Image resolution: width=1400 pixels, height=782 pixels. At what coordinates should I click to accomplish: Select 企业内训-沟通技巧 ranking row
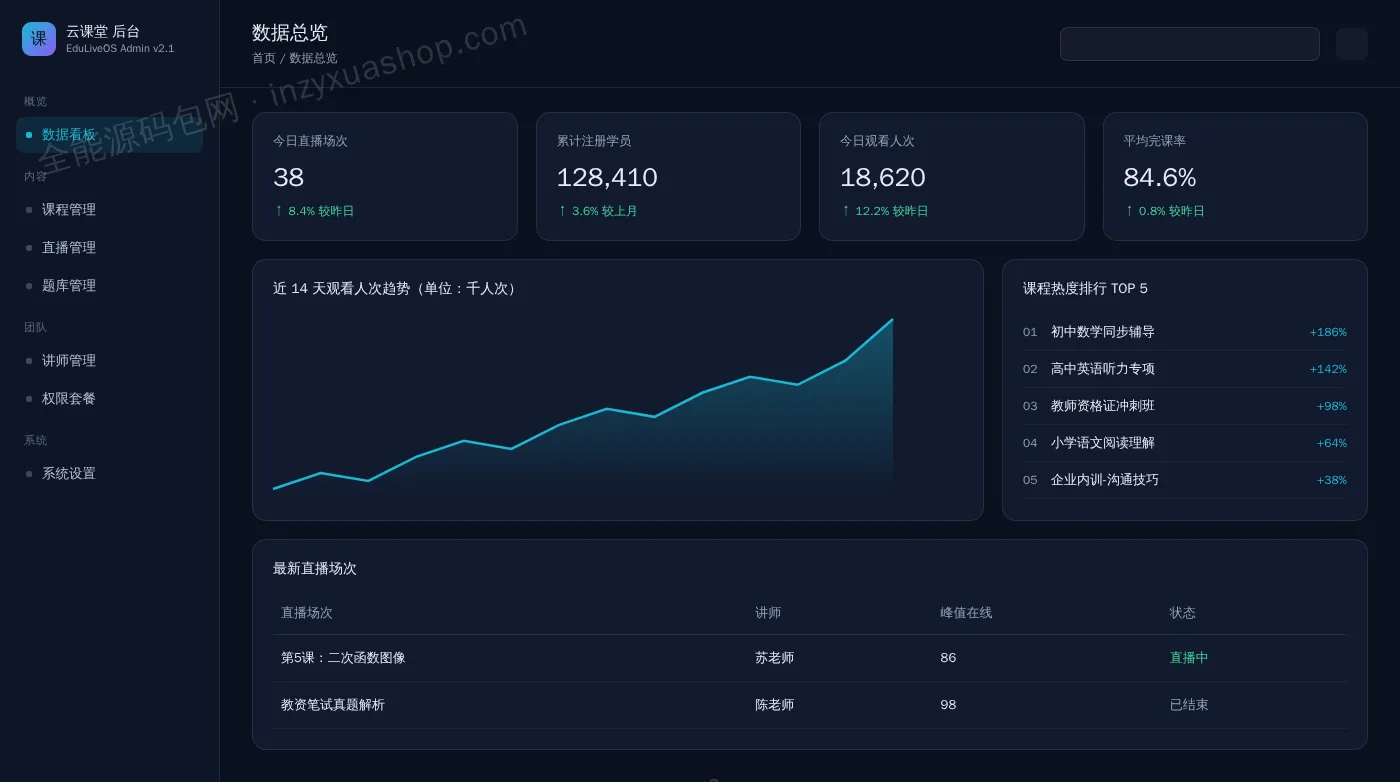(x=1185, y=480)
